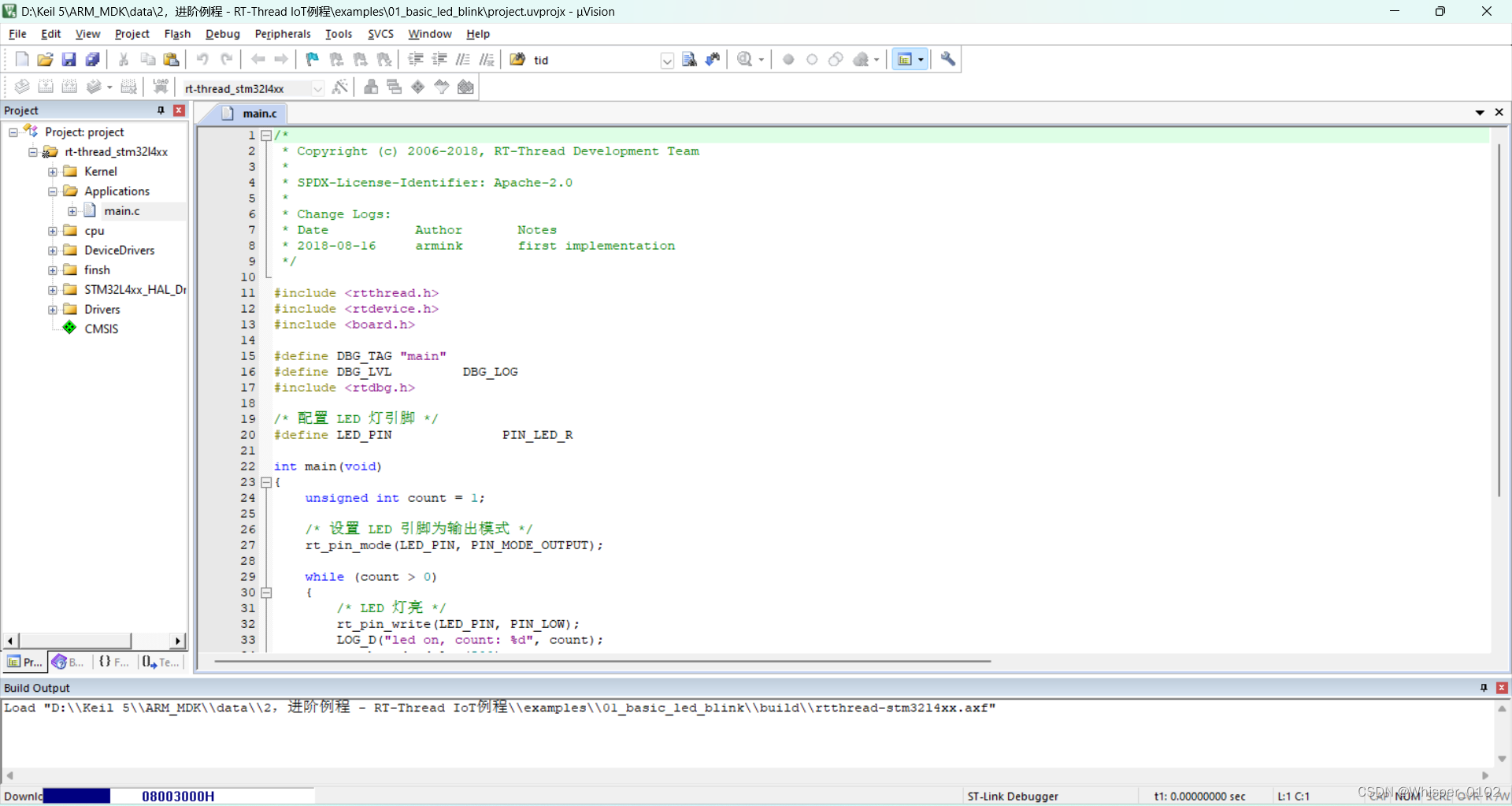This screenshot has width=1512, height=806.
Task: Start the Build command for current target
Action: [x=46, y=87]
